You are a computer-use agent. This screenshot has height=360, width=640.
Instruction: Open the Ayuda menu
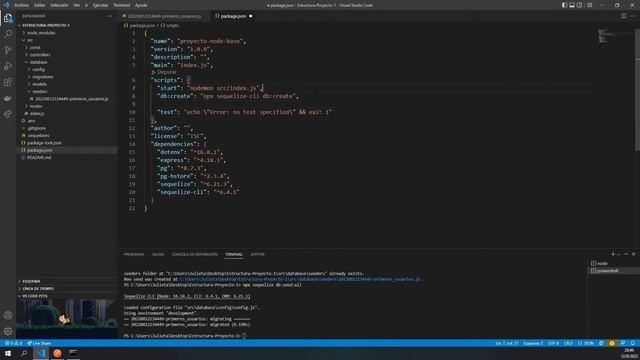pos(141,5)
